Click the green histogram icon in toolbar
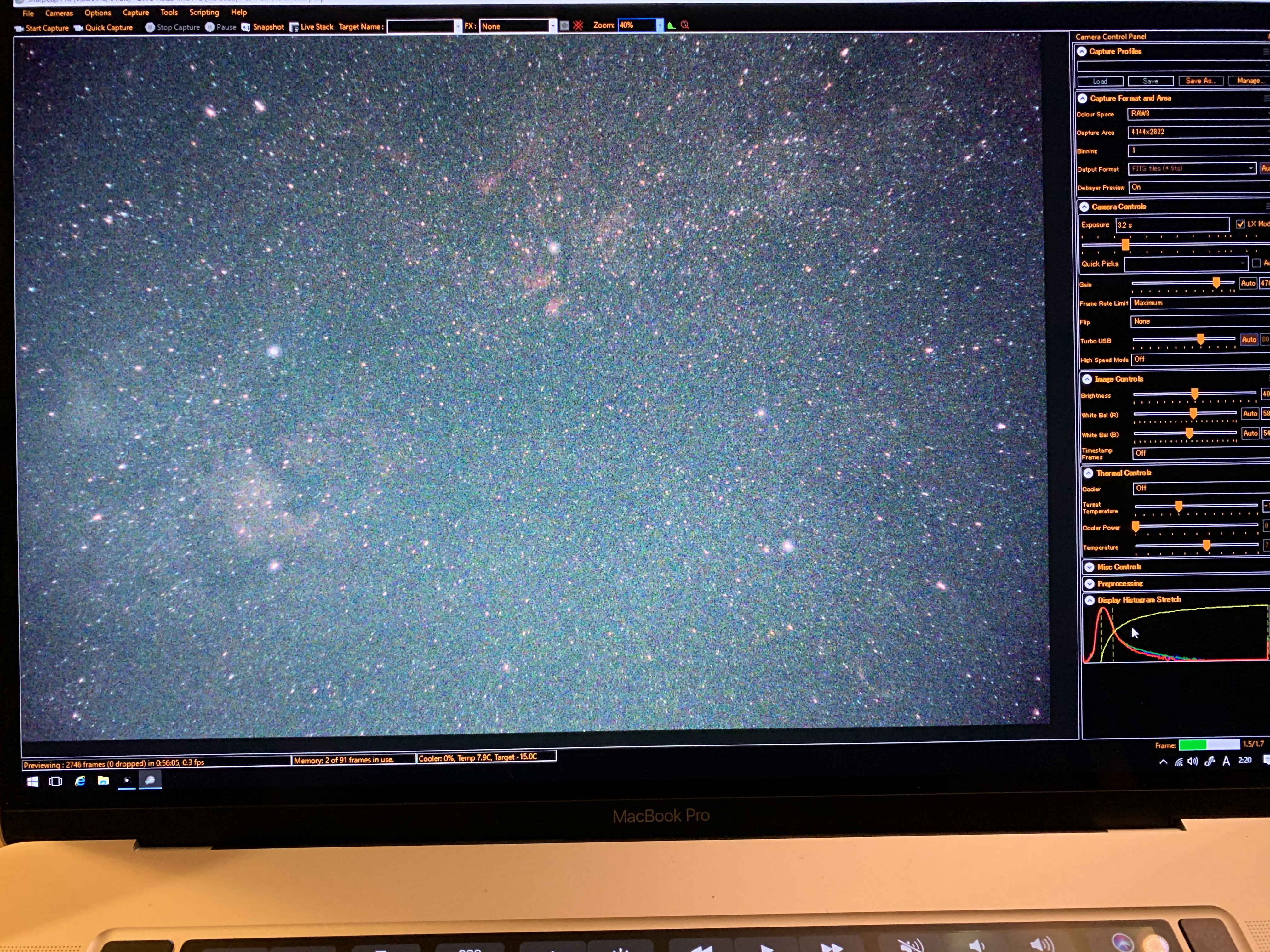The width and height of the screenshot is (1270, 952). (671, 25)
